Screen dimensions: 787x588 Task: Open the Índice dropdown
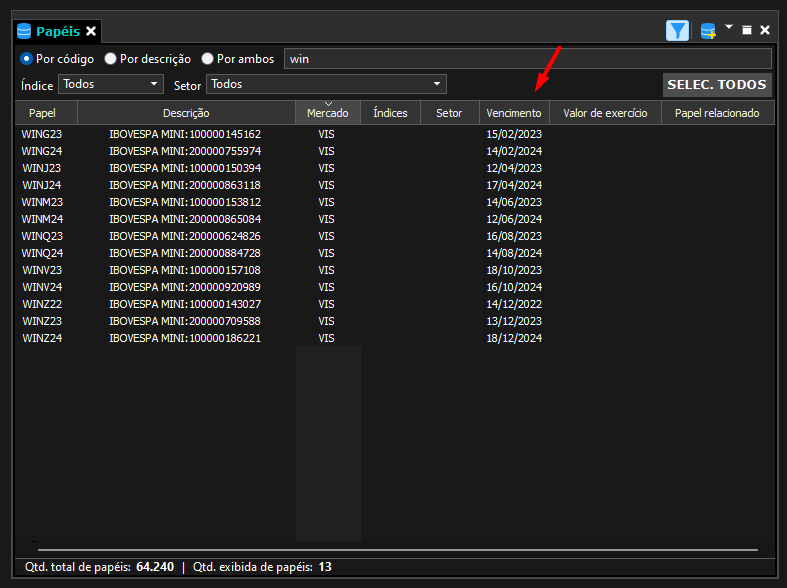point(111,84)
